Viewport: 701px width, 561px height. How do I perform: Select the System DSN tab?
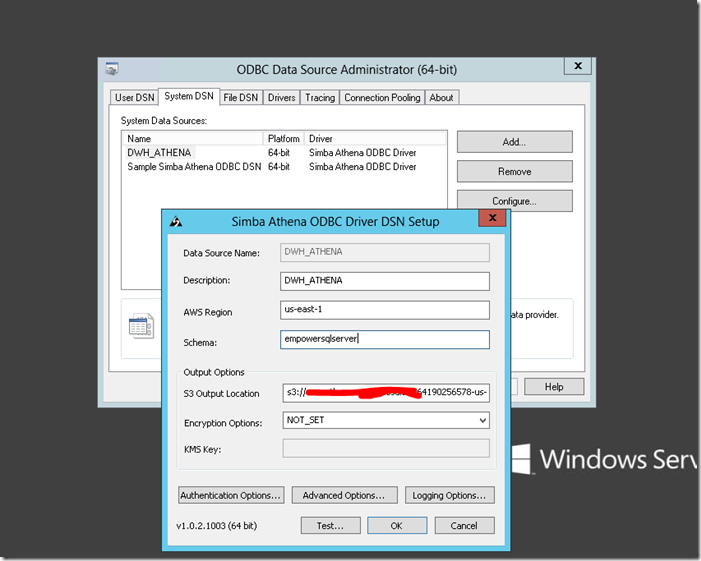[189, 96]
